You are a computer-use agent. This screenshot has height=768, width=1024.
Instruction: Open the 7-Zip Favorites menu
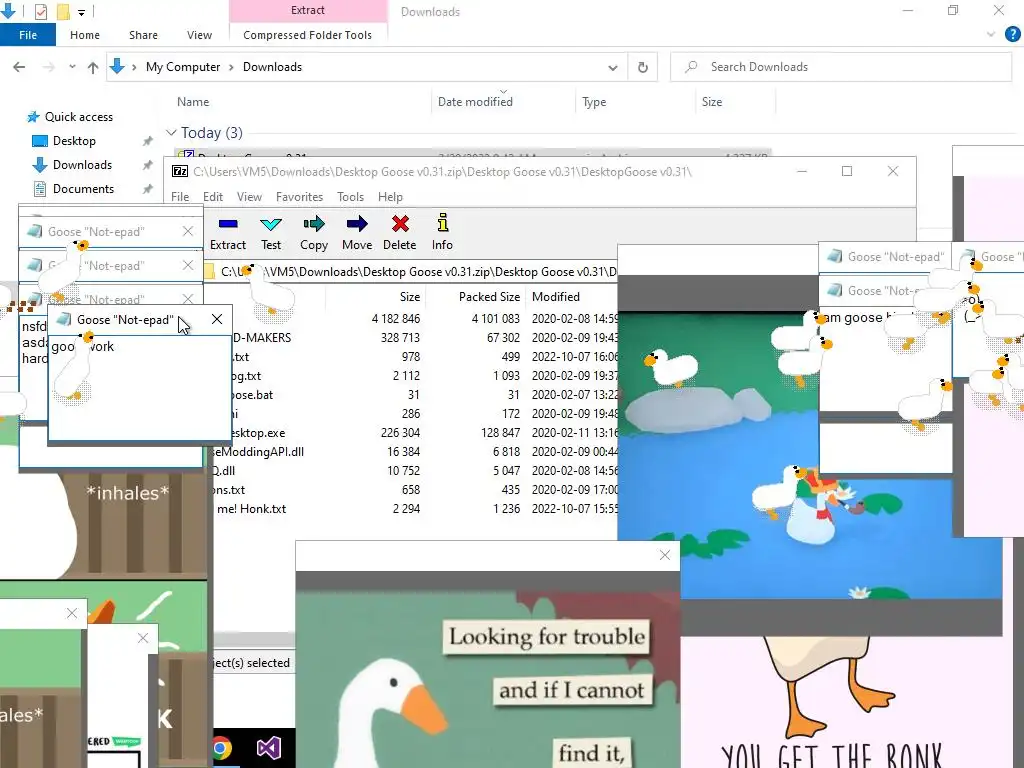(299, 197)
